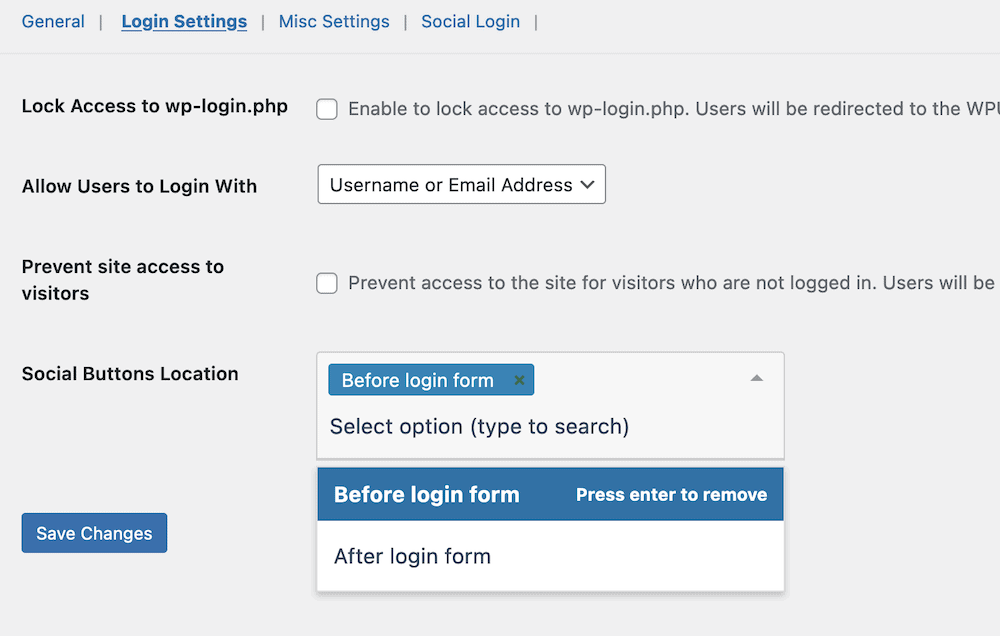
Task: Toggle Prevent site access to visitors checkbox
Action: coord(327,283)
